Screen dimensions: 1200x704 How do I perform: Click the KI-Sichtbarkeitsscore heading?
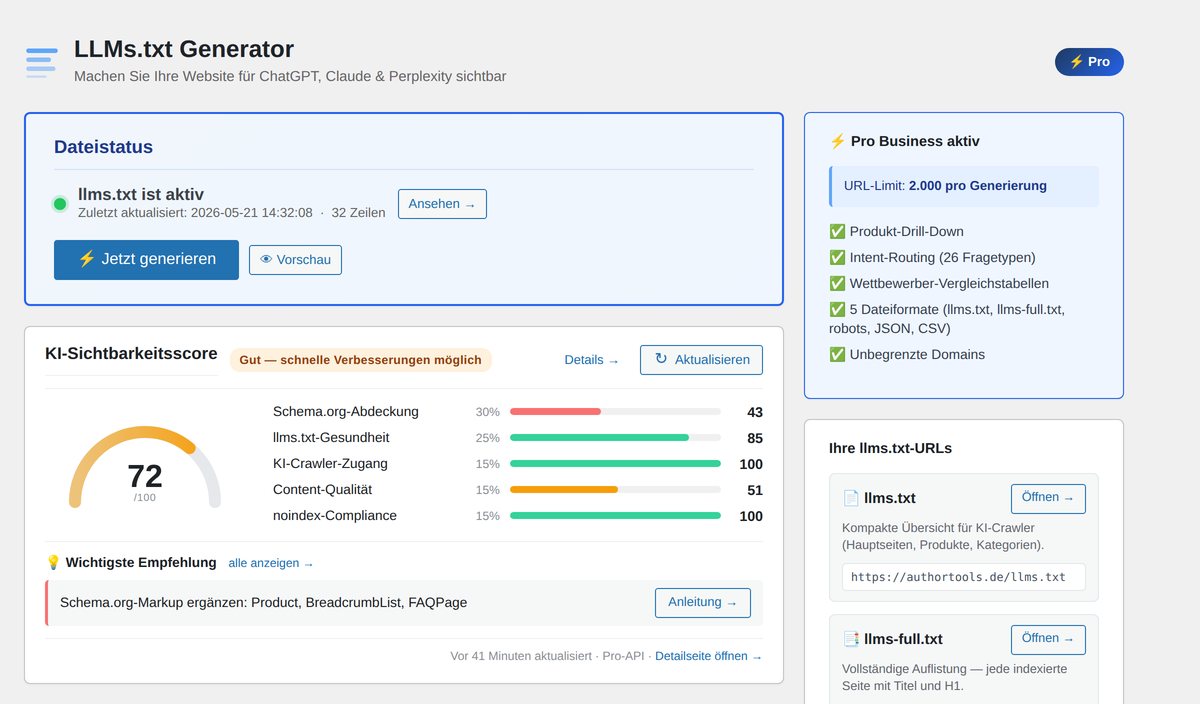131,353
